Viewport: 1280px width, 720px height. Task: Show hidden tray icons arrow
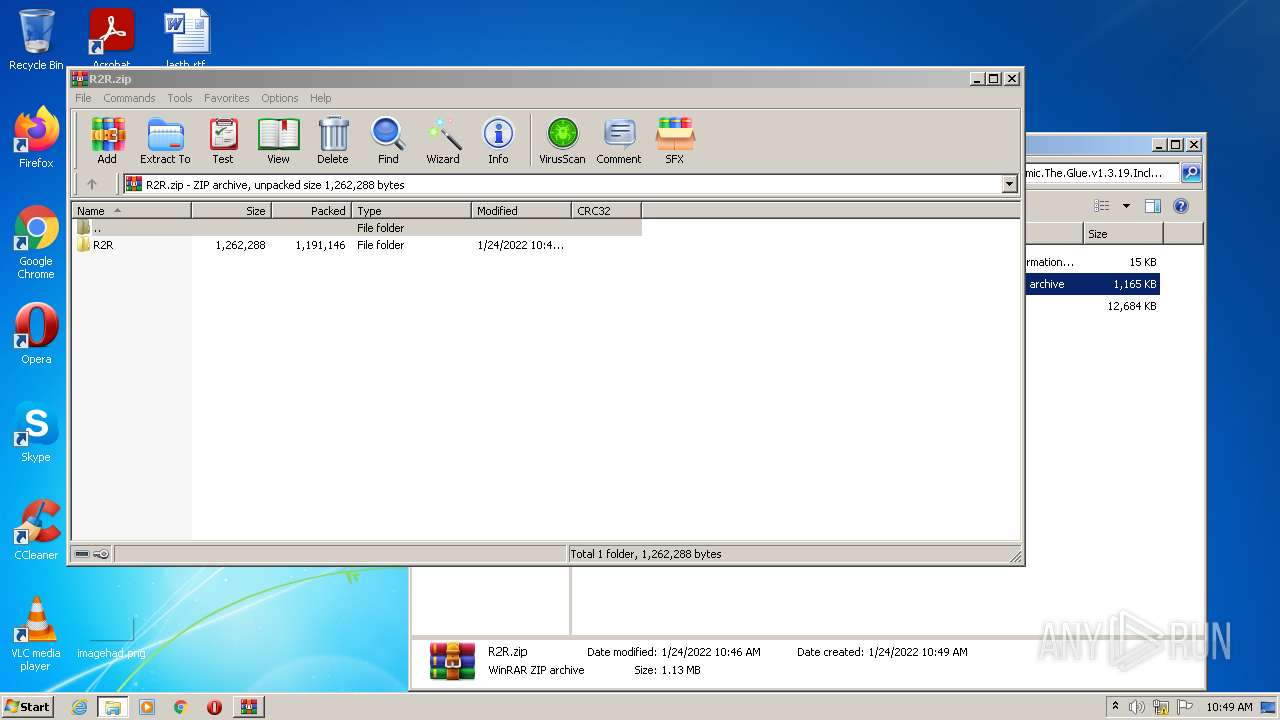click(x=1115, y=707)
